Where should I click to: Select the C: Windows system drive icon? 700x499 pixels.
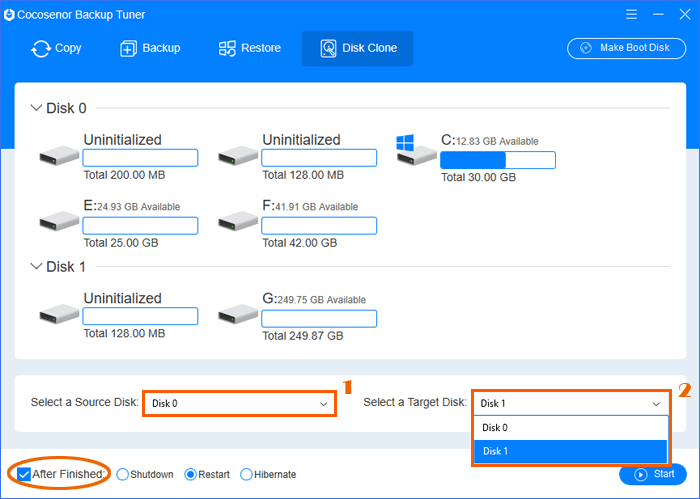point(416,151)
